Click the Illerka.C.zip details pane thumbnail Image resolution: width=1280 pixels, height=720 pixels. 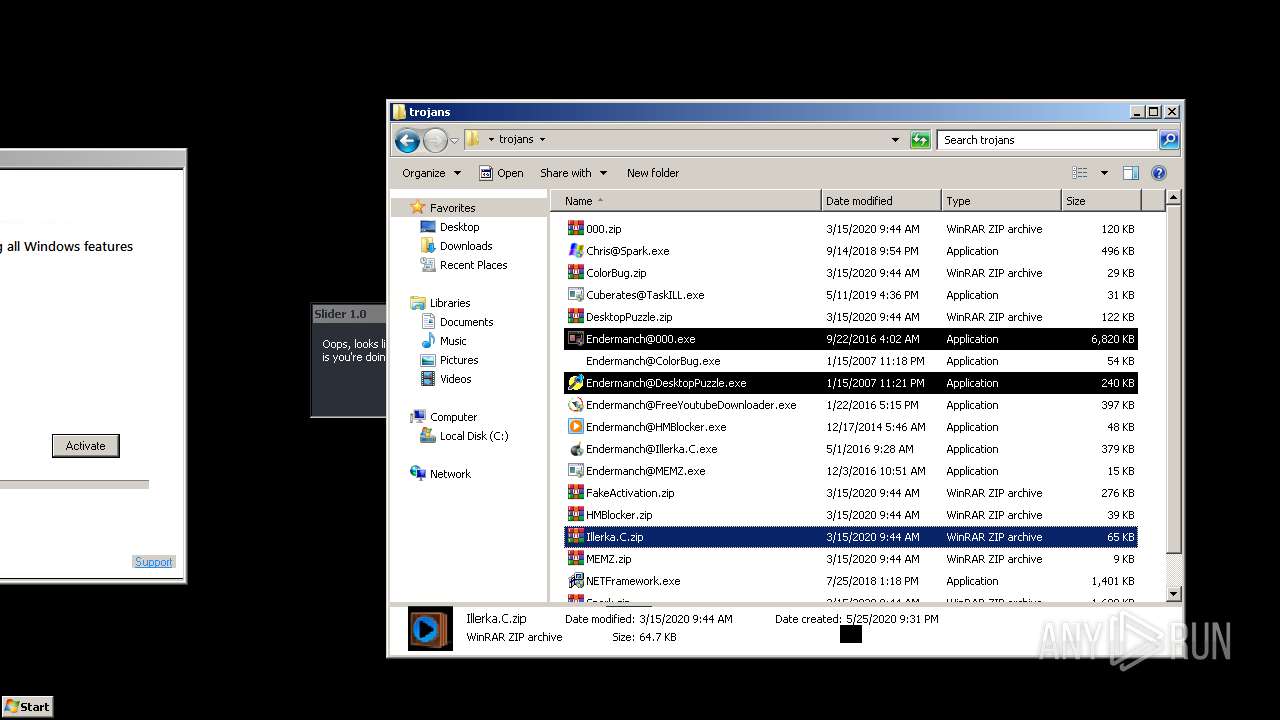[x=430, y=629]
